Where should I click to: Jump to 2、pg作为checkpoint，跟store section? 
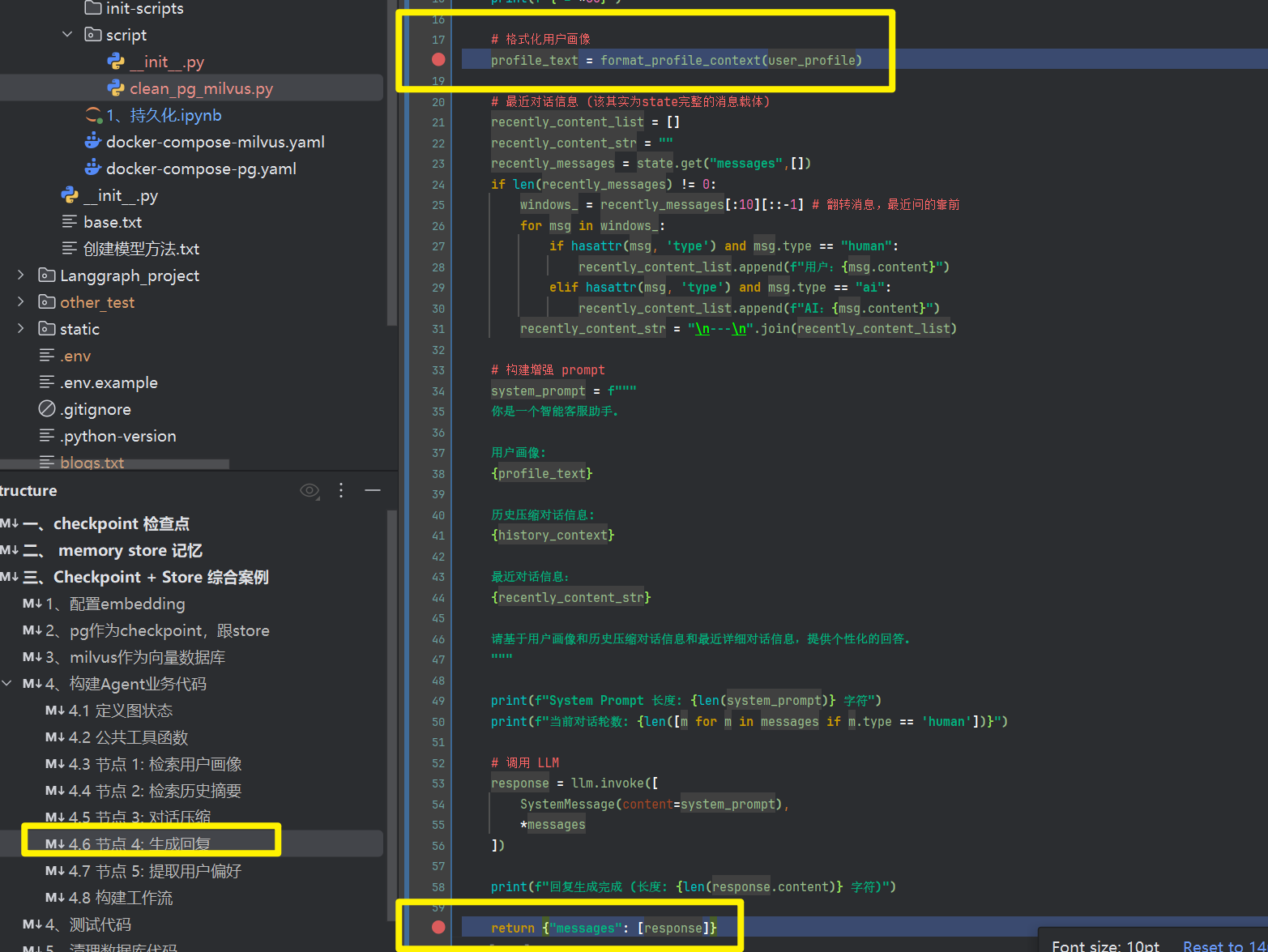[x=157, y=630]
